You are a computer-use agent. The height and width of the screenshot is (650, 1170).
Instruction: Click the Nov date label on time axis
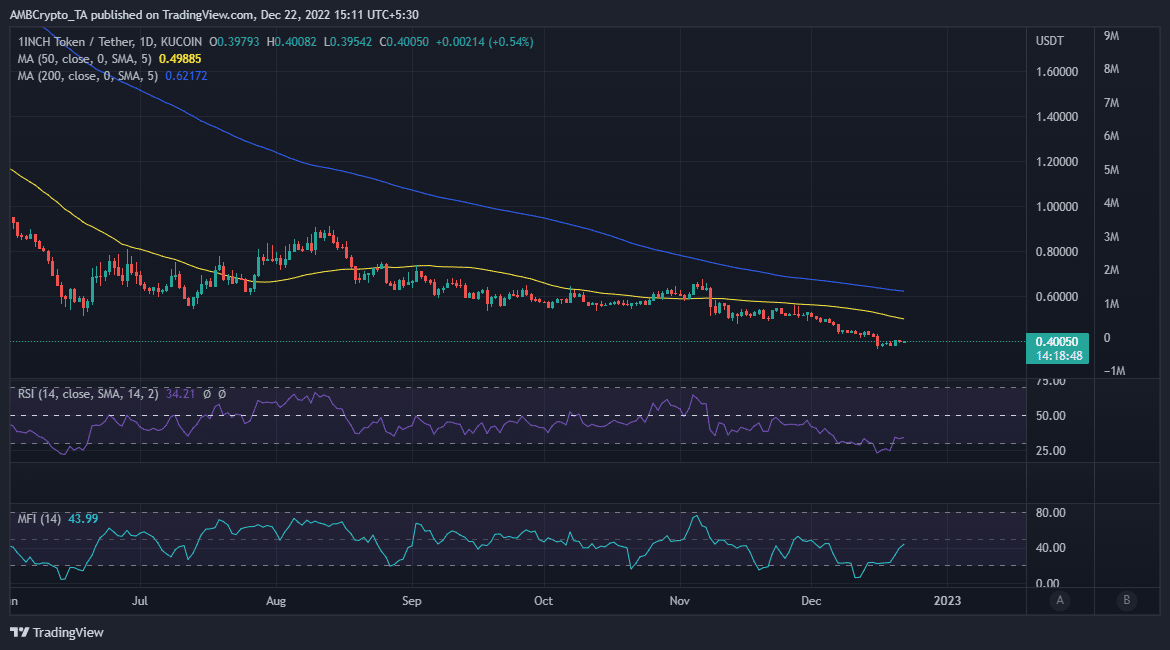tap(680, 601)
